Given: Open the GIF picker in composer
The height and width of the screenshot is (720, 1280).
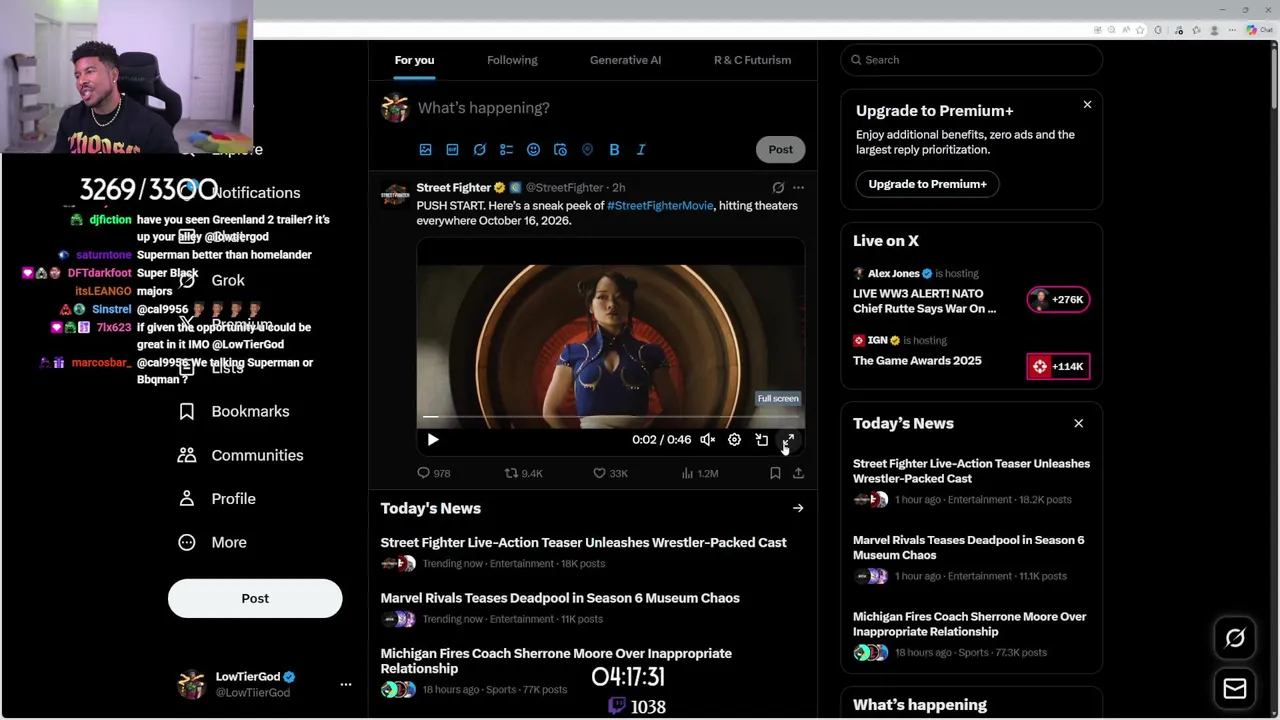Looking at the screenshot, I should [452, 150].
